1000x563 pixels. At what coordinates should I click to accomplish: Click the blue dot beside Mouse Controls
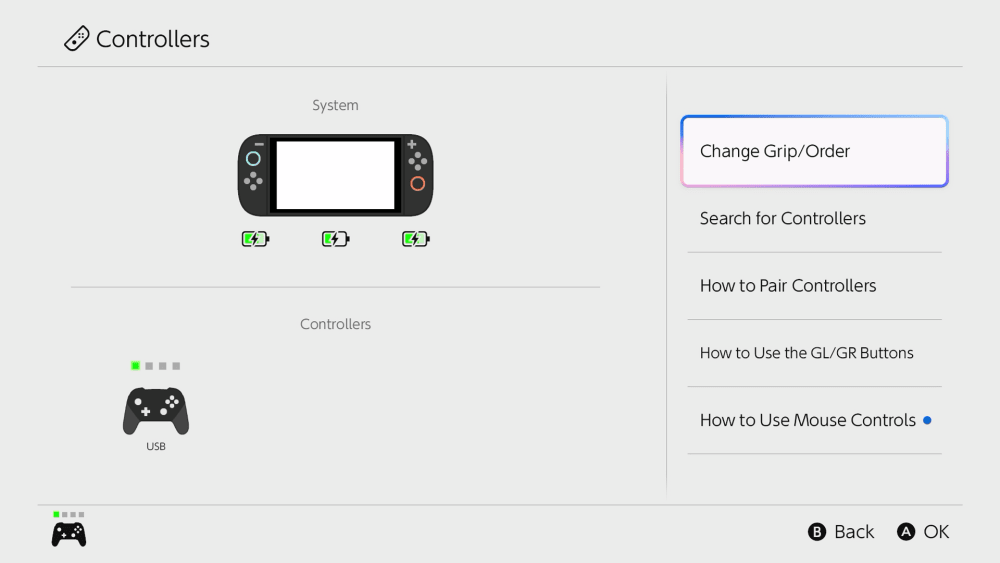pyautogui.click(x=928, y=420)
